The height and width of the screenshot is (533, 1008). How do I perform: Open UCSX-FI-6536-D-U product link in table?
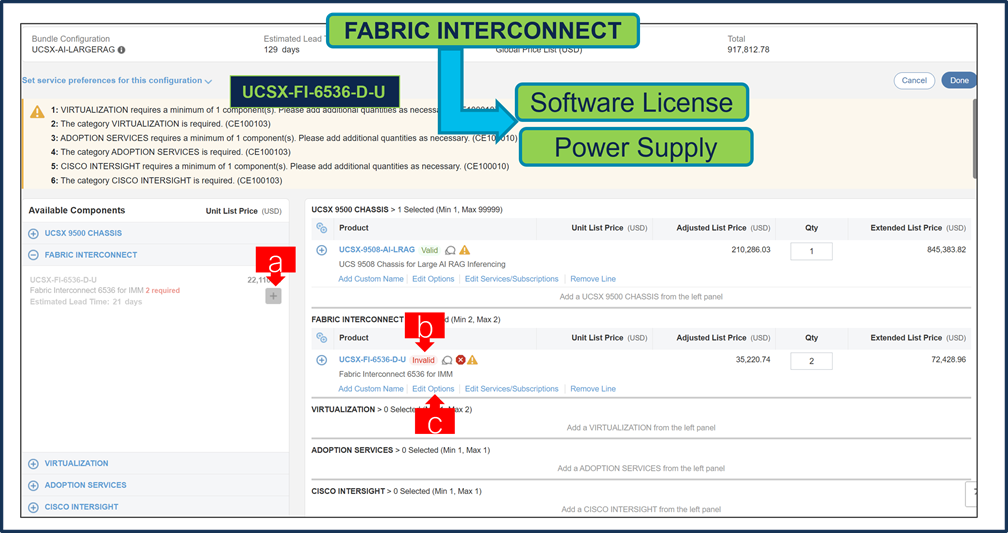[x=372, y=359]
